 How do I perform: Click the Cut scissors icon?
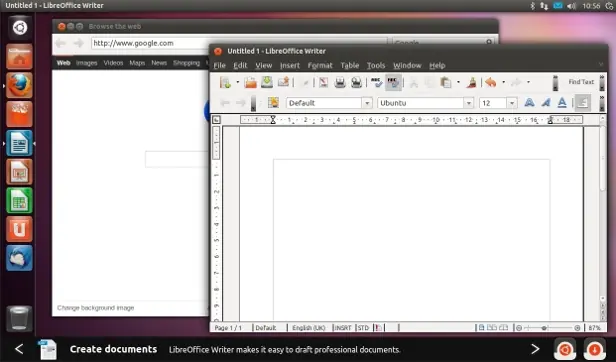point(413,83)
